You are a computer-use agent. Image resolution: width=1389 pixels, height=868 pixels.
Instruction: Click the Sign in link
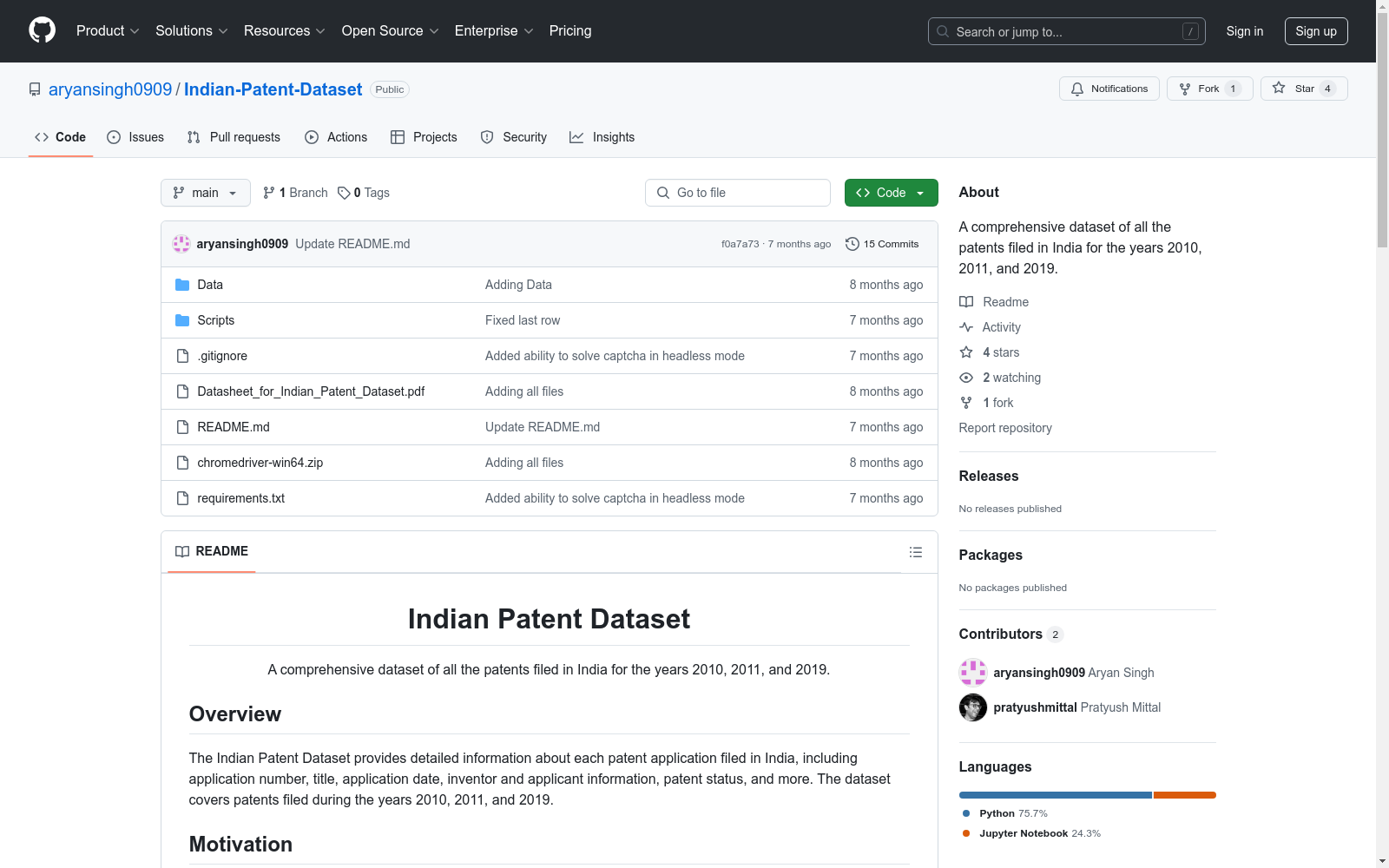[x=1245, y=31]
